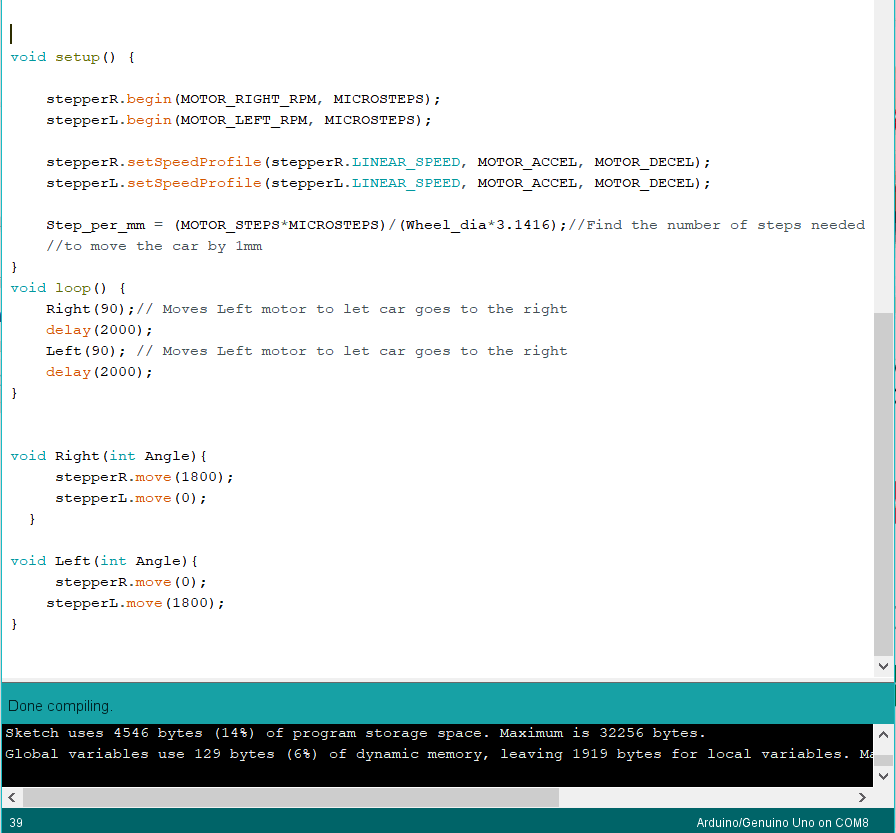
Task: Click the 'Done compiling.' status message
Action: click(x=61, y=706)
